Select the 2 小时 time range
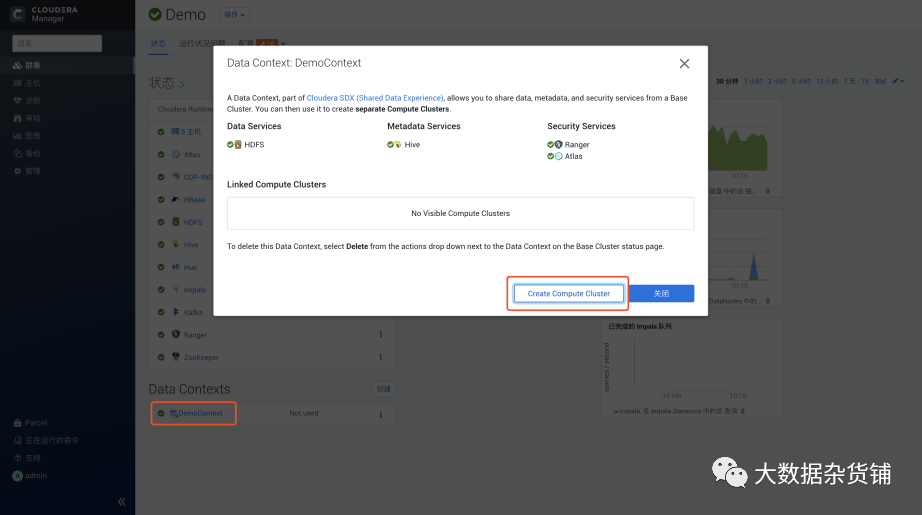Screen dimensions: 922x515 point(777,81)
